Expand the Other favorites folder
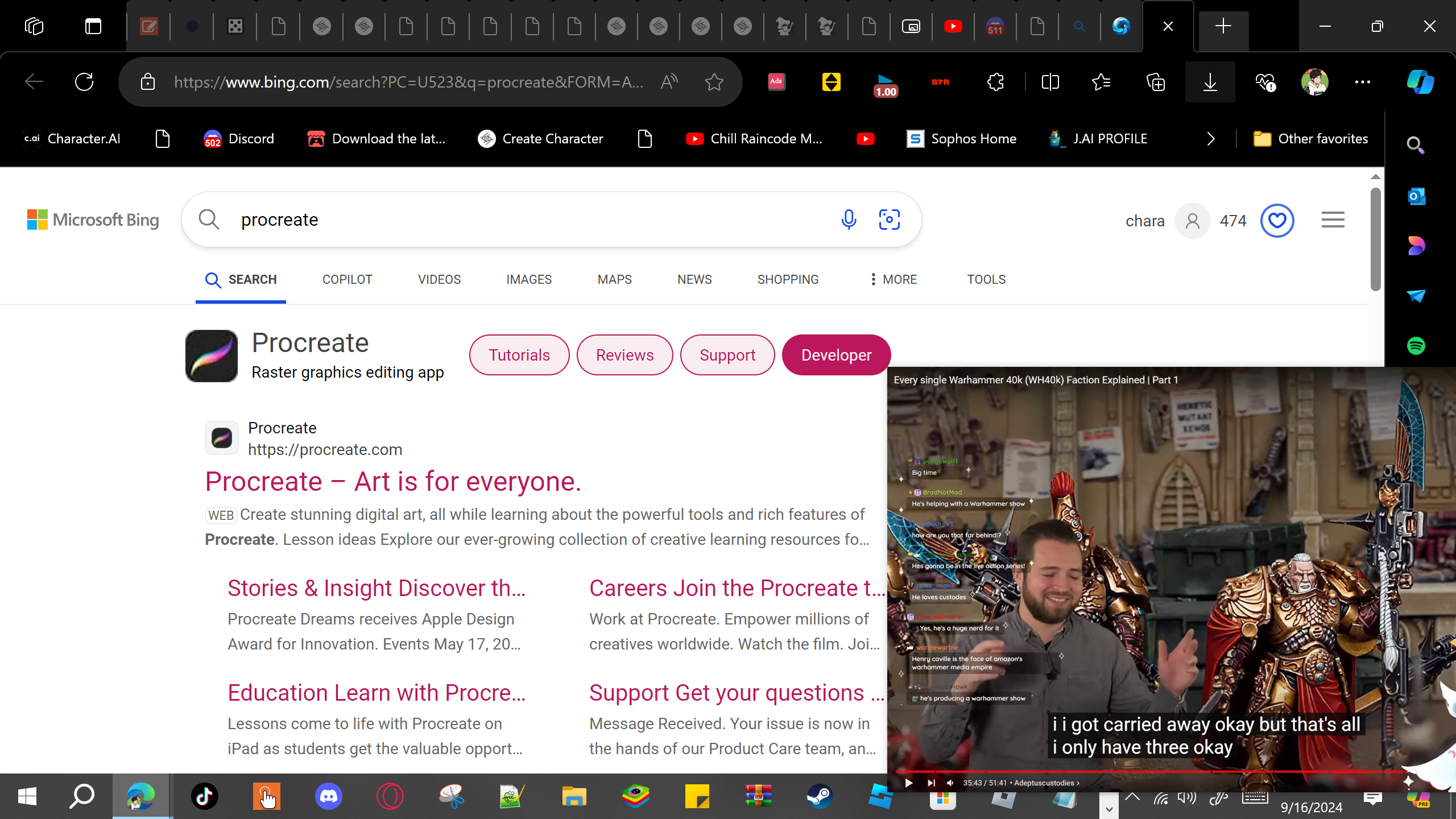The image size is (1456, 819). pyautogui.click(x=1310, y=139)
